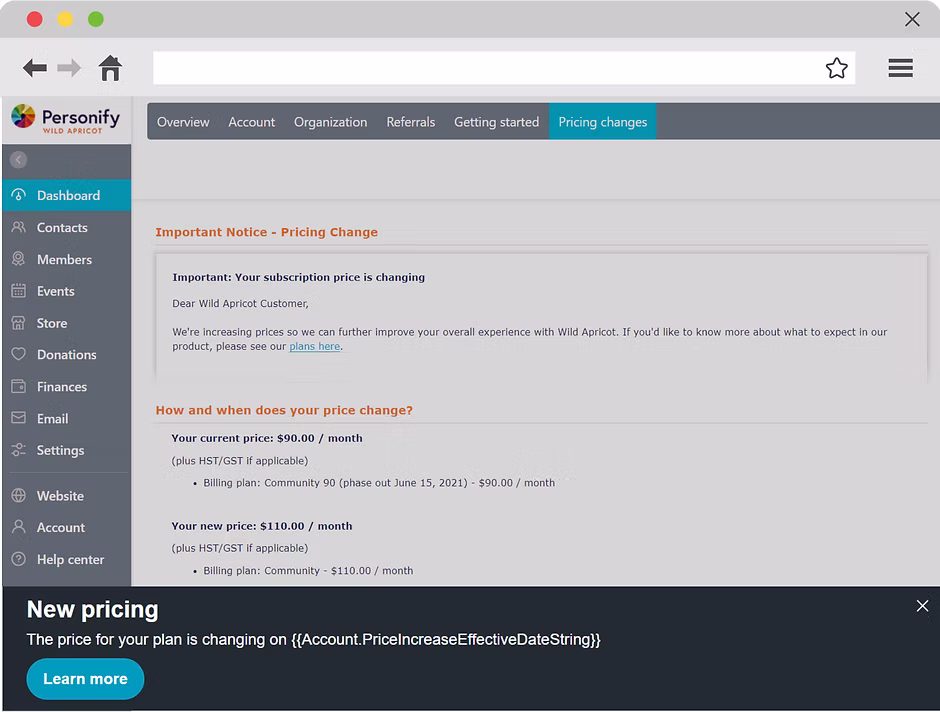The height and width of the screenshot is (712, 940).
Task: Click the 'New pricing' banner title
Action: pyautogui.click(x=92, y=610)
